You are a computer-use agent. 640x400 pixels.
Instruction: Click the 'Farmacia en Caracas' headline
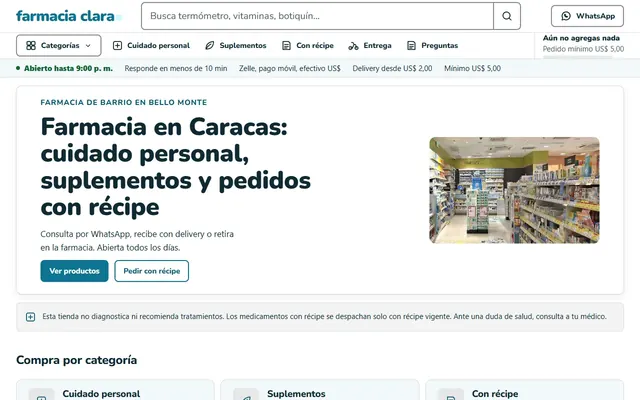pyautogui.click(x=176, y=167)
